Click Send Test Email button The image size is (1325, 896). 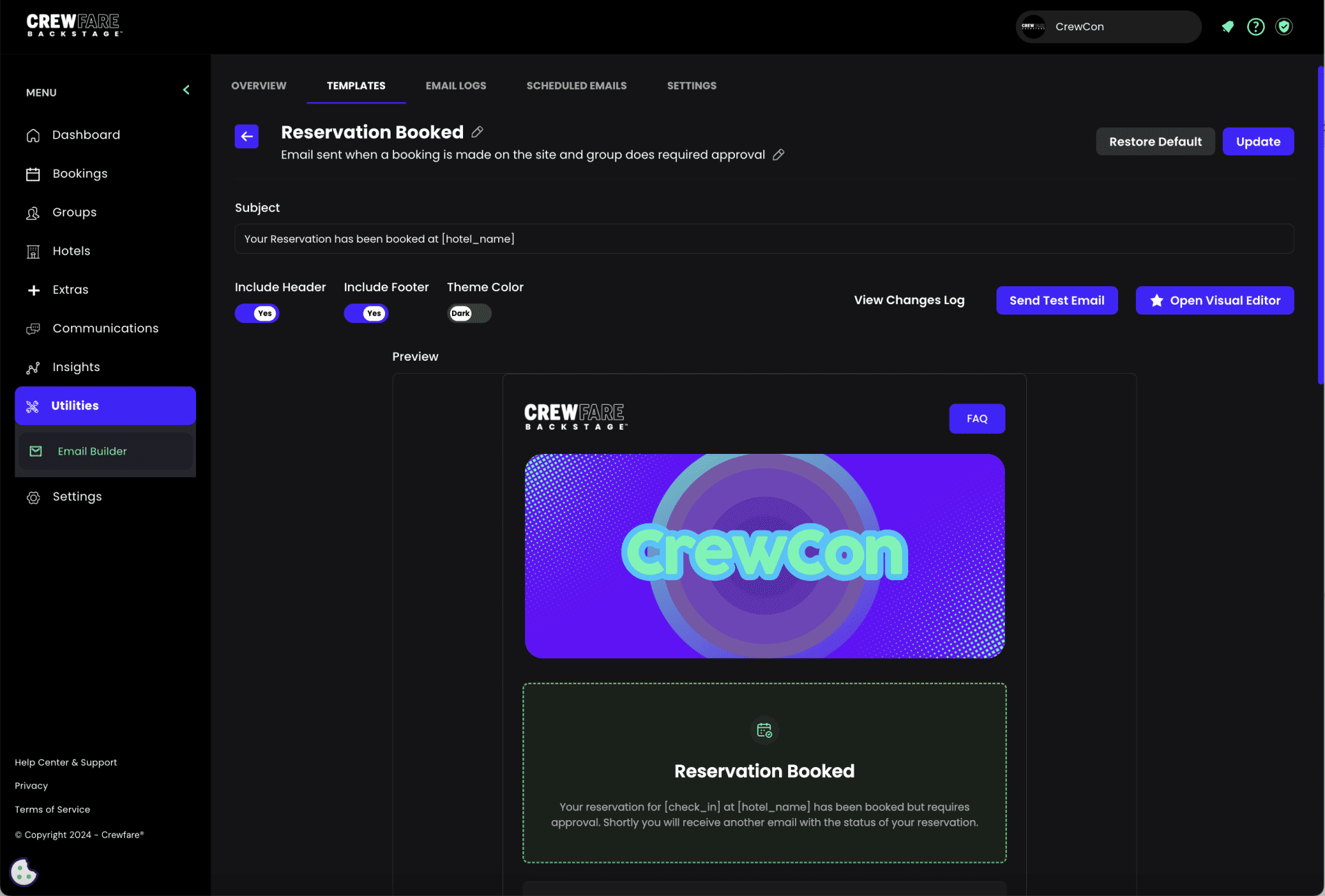pyautogui.click(x=1057, y=300)
